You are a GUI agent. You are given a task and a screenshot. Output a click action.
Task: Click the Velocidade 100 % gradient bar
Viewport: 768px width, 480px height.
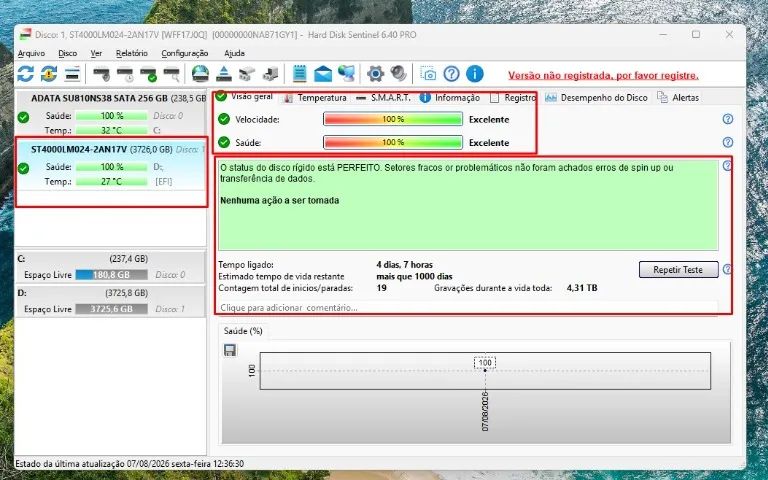tap(393, 119)
